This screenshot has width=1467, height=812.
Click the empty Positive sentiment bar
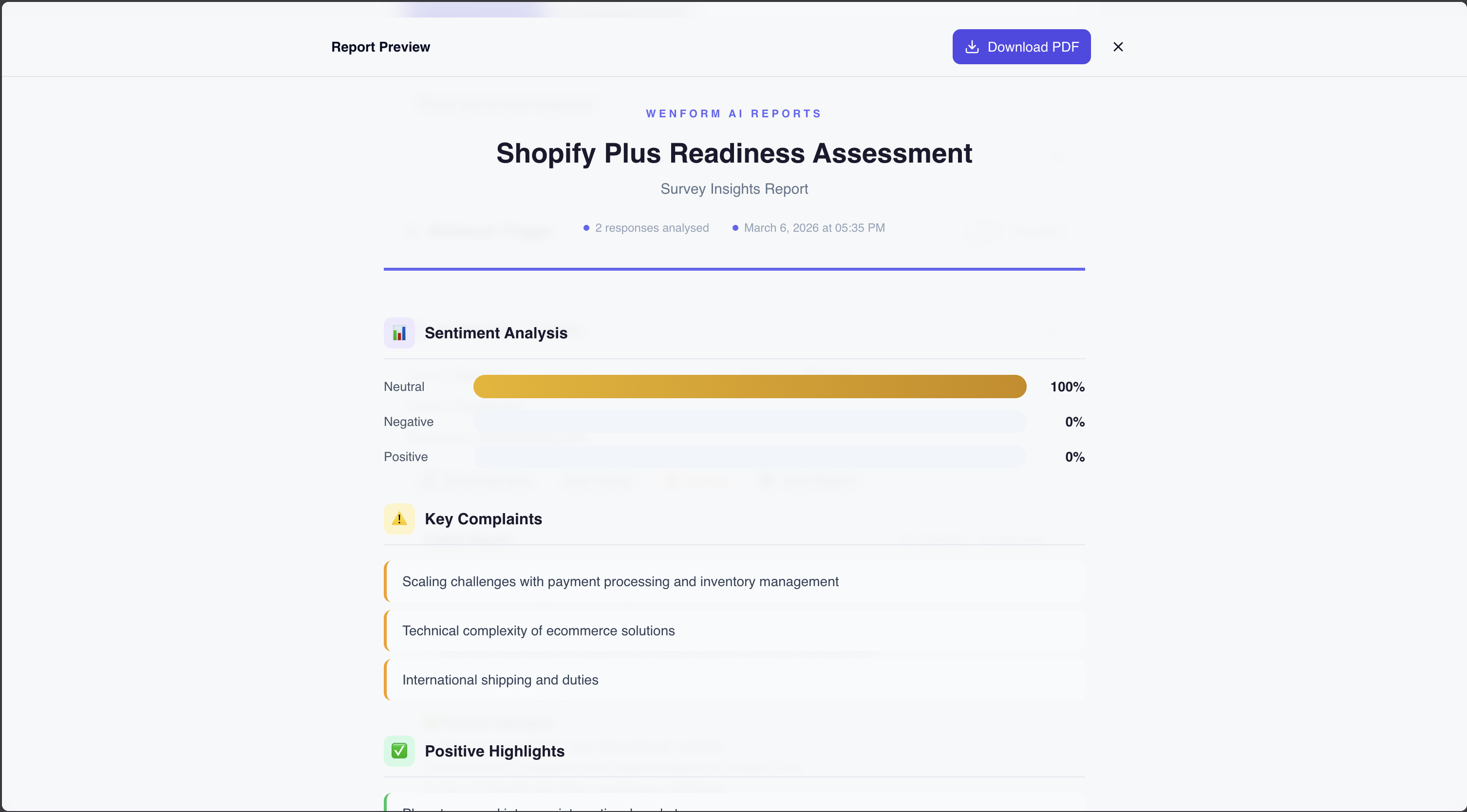click(x=750, y=456)
